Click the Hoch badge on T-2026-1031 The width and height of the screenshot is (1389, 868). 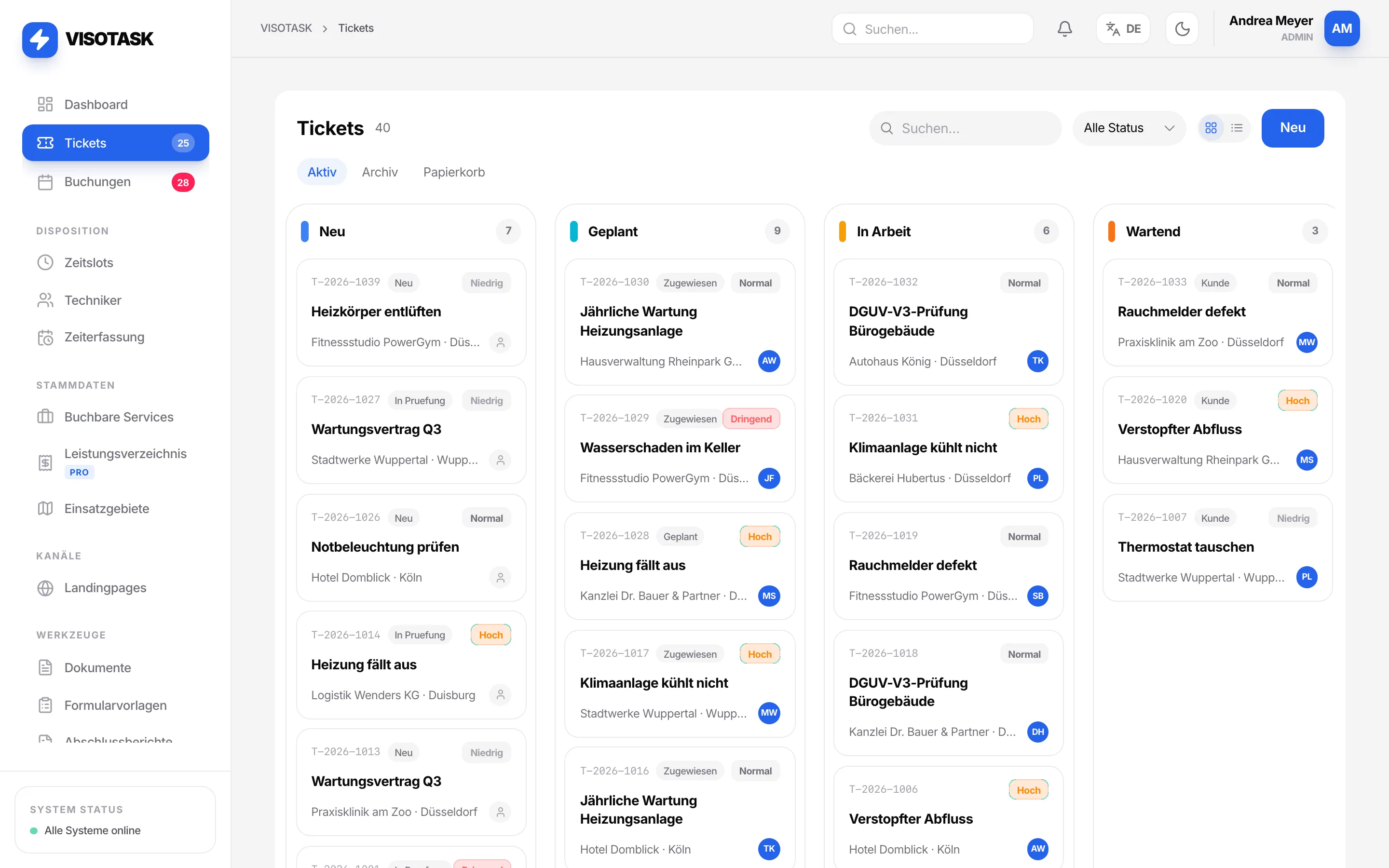click(x=1029, y=419)
